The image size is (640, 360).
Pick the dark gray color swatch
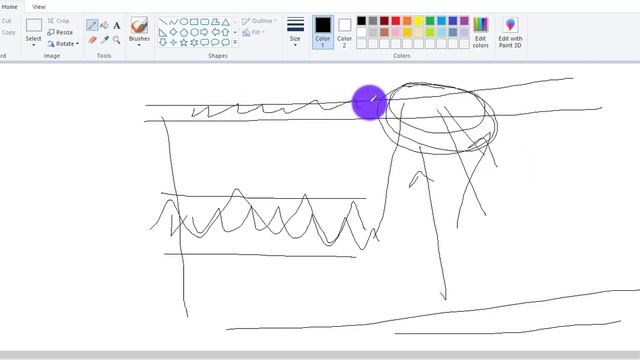click(x=373, y=21)
